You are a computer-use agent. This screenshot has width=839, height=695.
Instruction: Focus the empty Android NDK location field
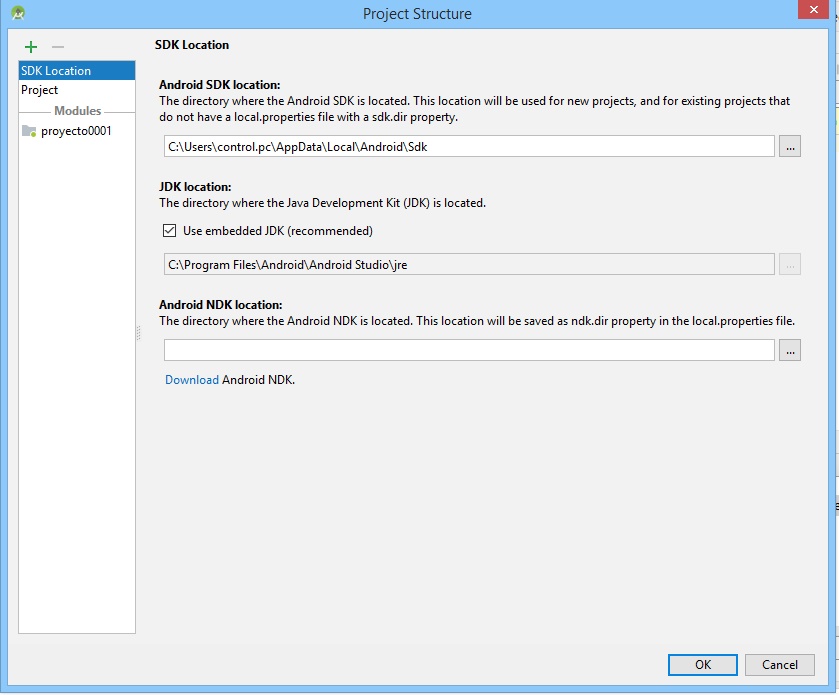[468, 350]
